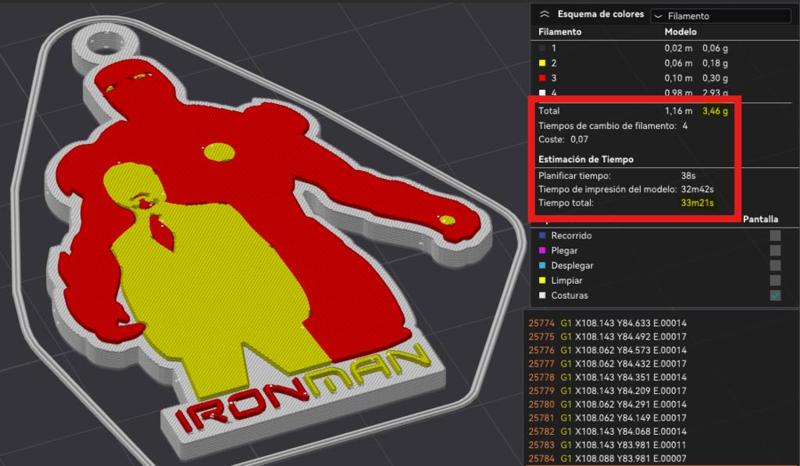Image resolution: width=800 pixels, height=466 pixels.
Task: Select G-code line 25782
Action: point(607,431)
